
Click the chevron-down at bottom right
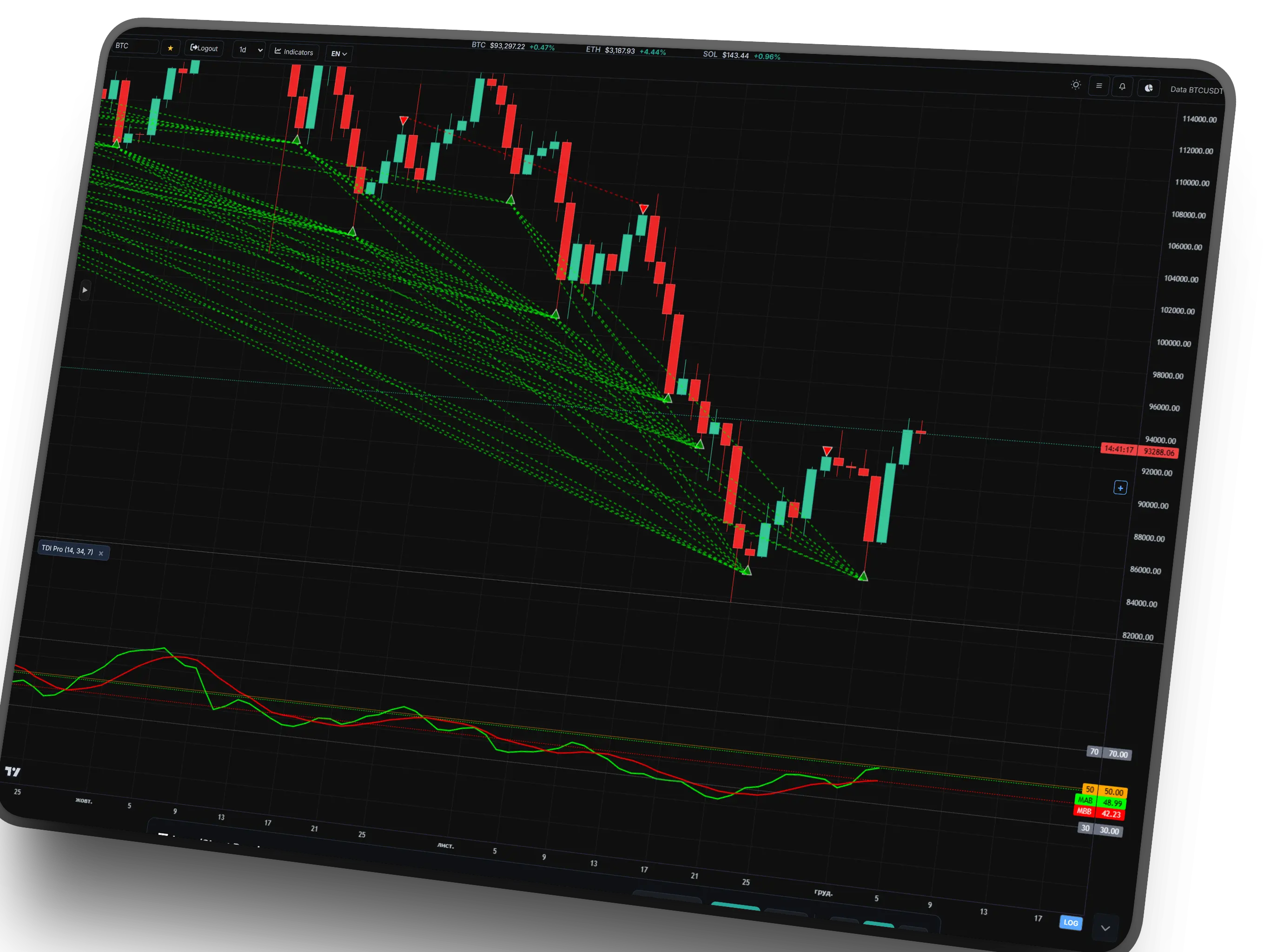coord(1105,928)
